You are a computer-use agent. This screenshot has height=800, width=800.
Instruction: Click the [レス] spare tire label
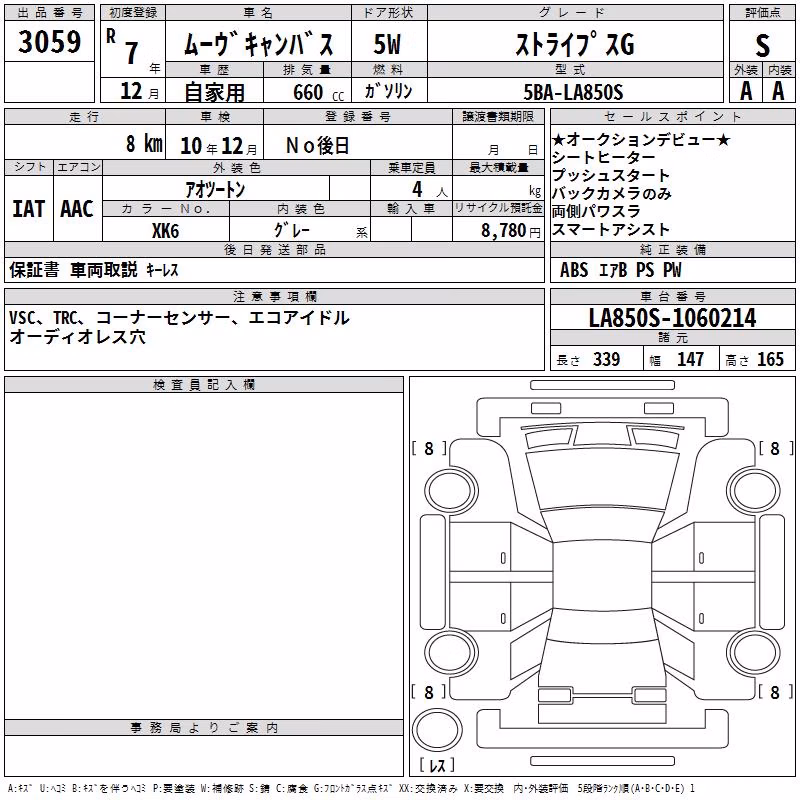tap(437, 765)
